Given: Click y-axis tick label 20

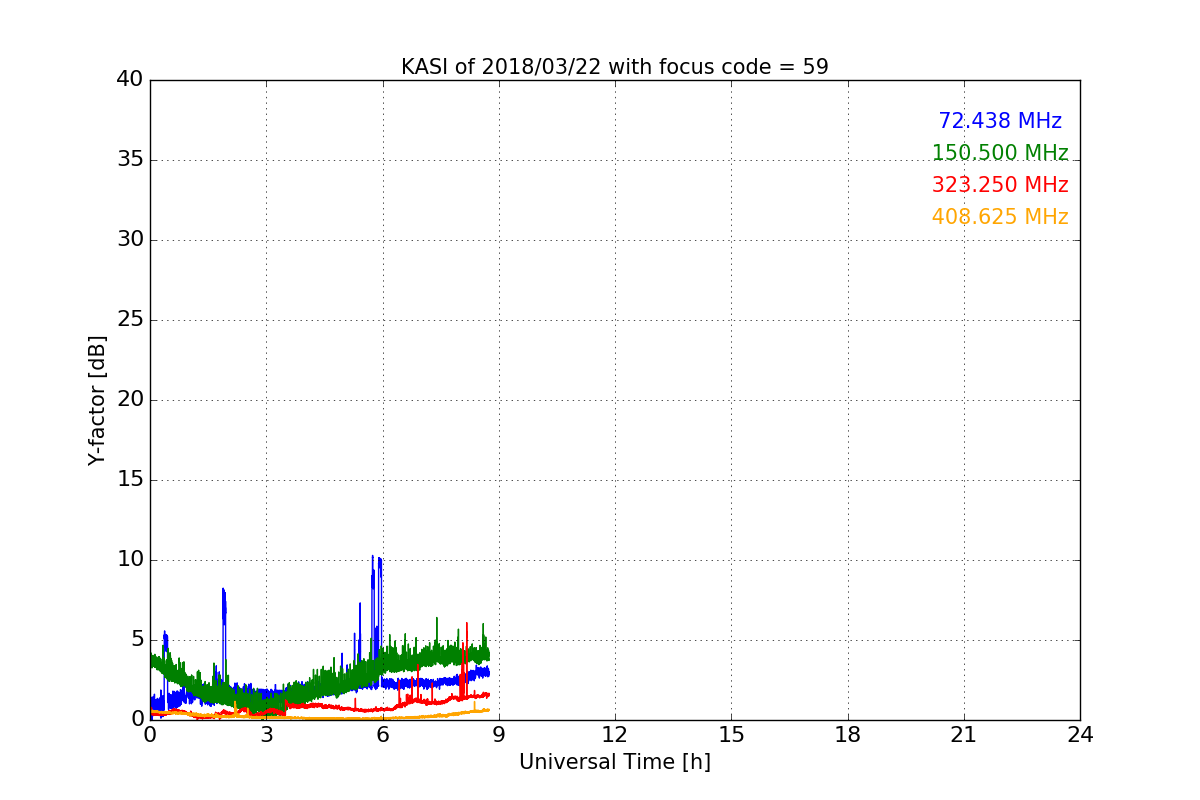Looking at the screenshot, I should point(130,400).
